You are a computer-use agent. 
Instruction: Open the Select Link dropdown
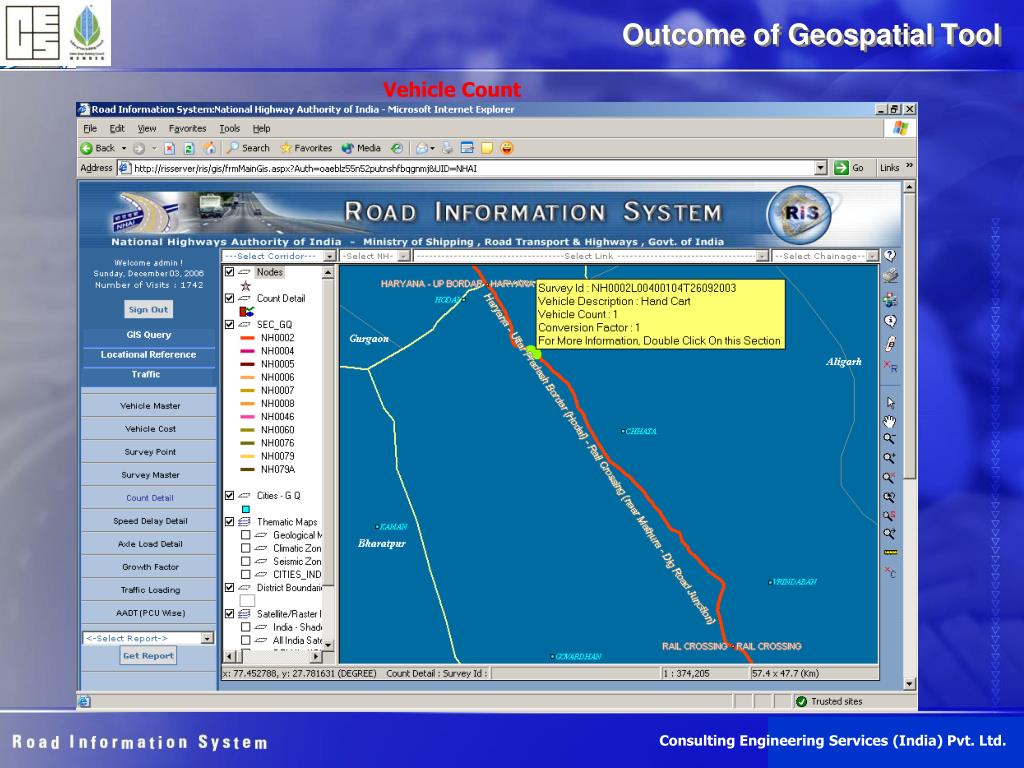[762, 256]
